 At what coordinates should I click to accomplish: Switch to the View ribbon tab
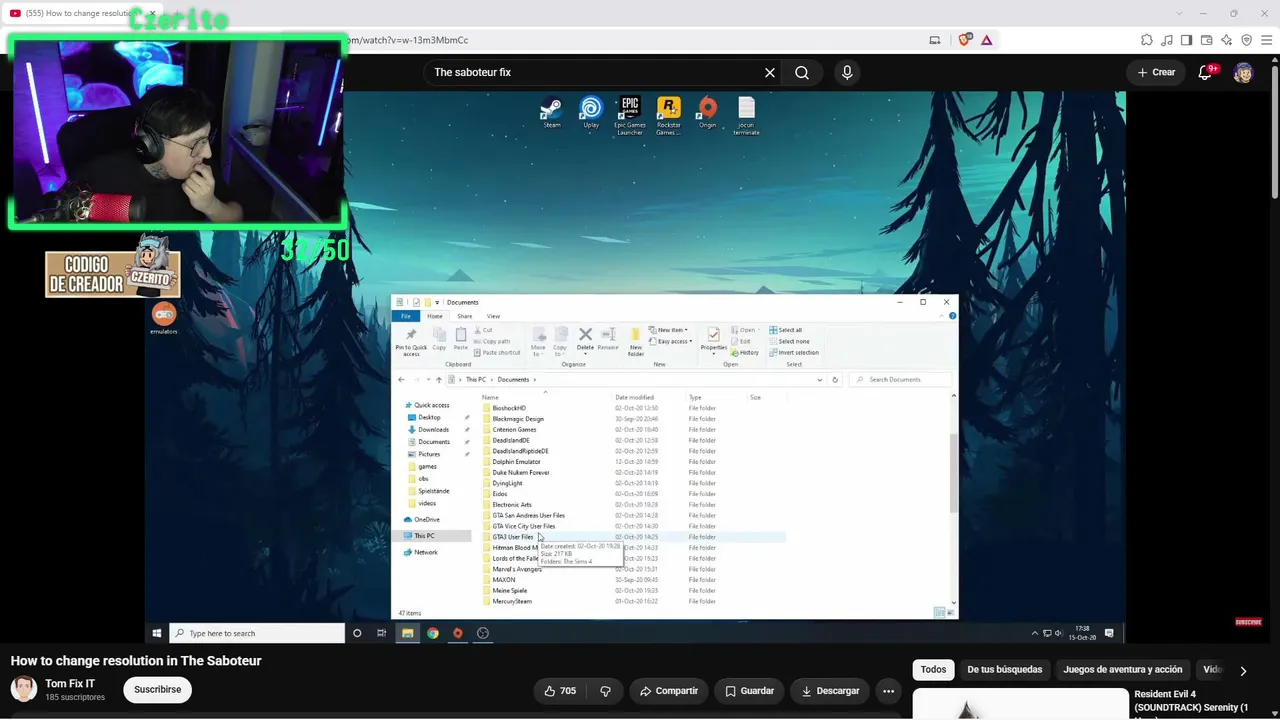(493, 316)
